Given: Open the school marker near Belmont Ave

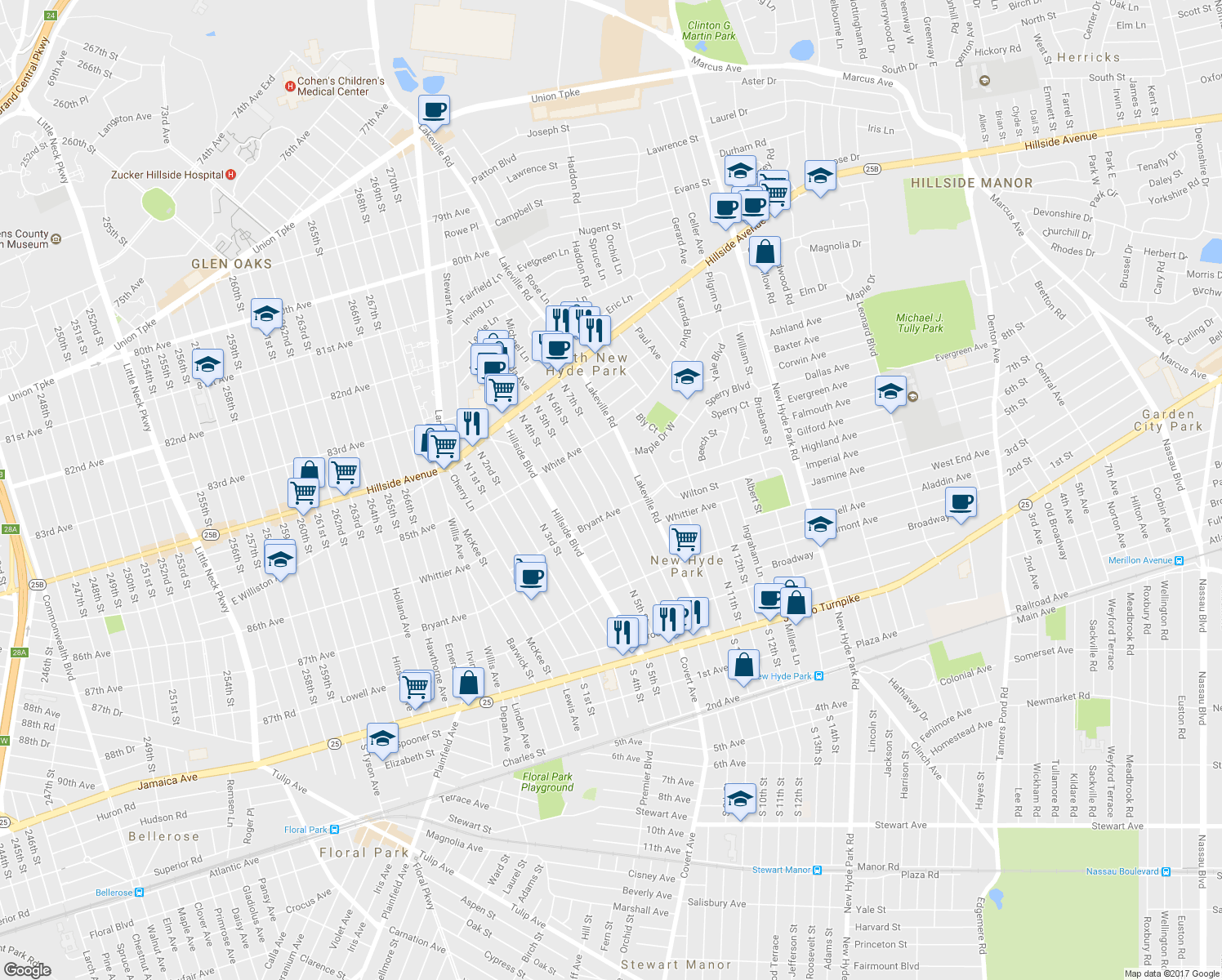Looking at the screenshot, I should point(819,527).
